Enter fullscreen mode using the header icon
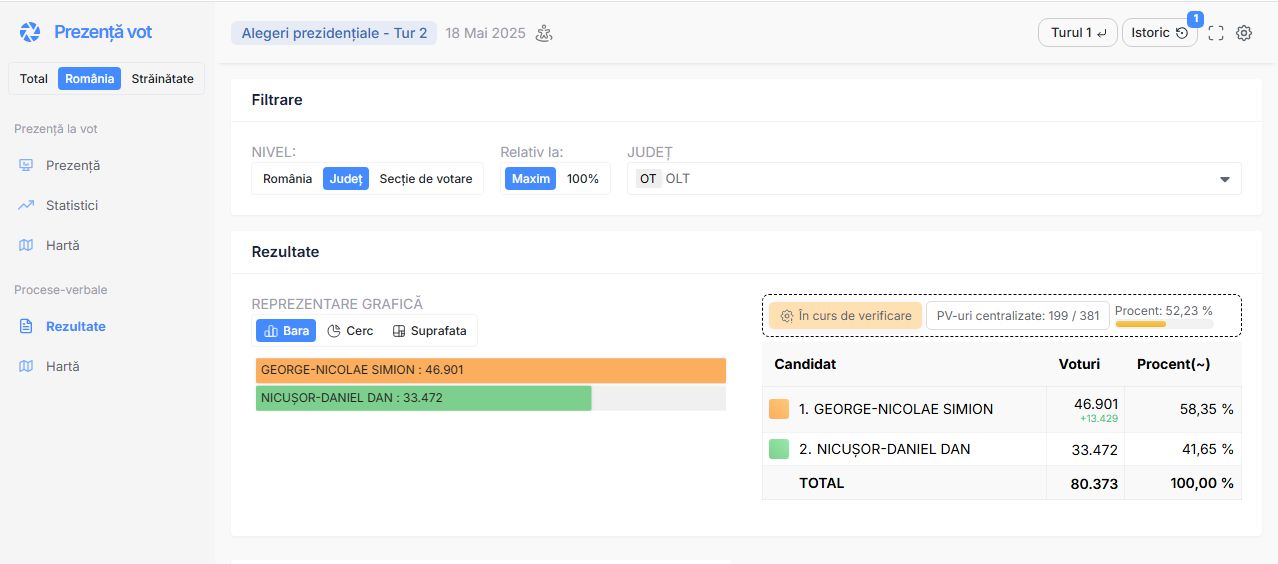 click(1216, 33)
